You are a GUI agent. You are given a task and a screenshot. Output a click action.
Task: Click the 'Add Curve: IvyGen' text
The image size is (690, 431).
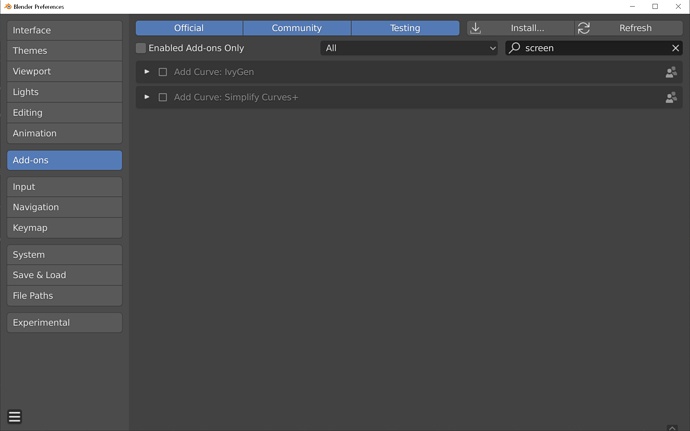point(214,72)
